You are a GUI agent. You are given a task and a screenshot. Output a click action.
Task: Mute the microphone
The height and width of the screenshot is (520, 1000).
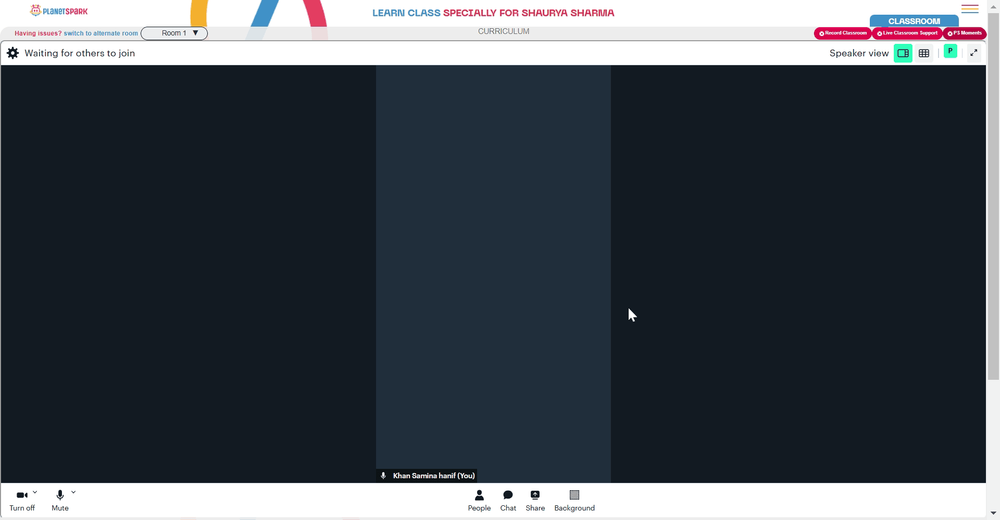tap(60, 500)
